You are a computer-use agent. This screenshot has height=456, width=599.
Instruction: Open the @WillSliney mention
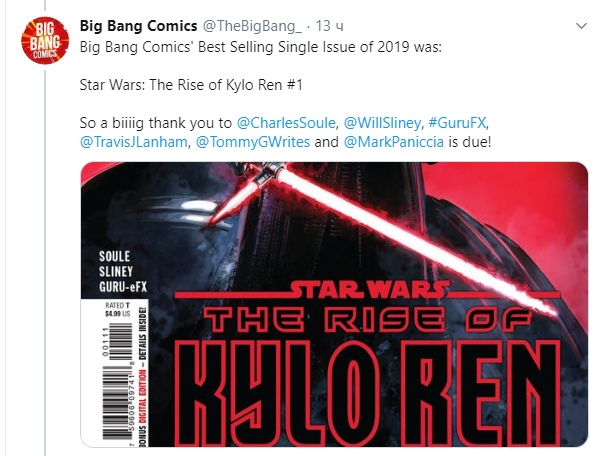pyautogui.click(x=382, y=123)
